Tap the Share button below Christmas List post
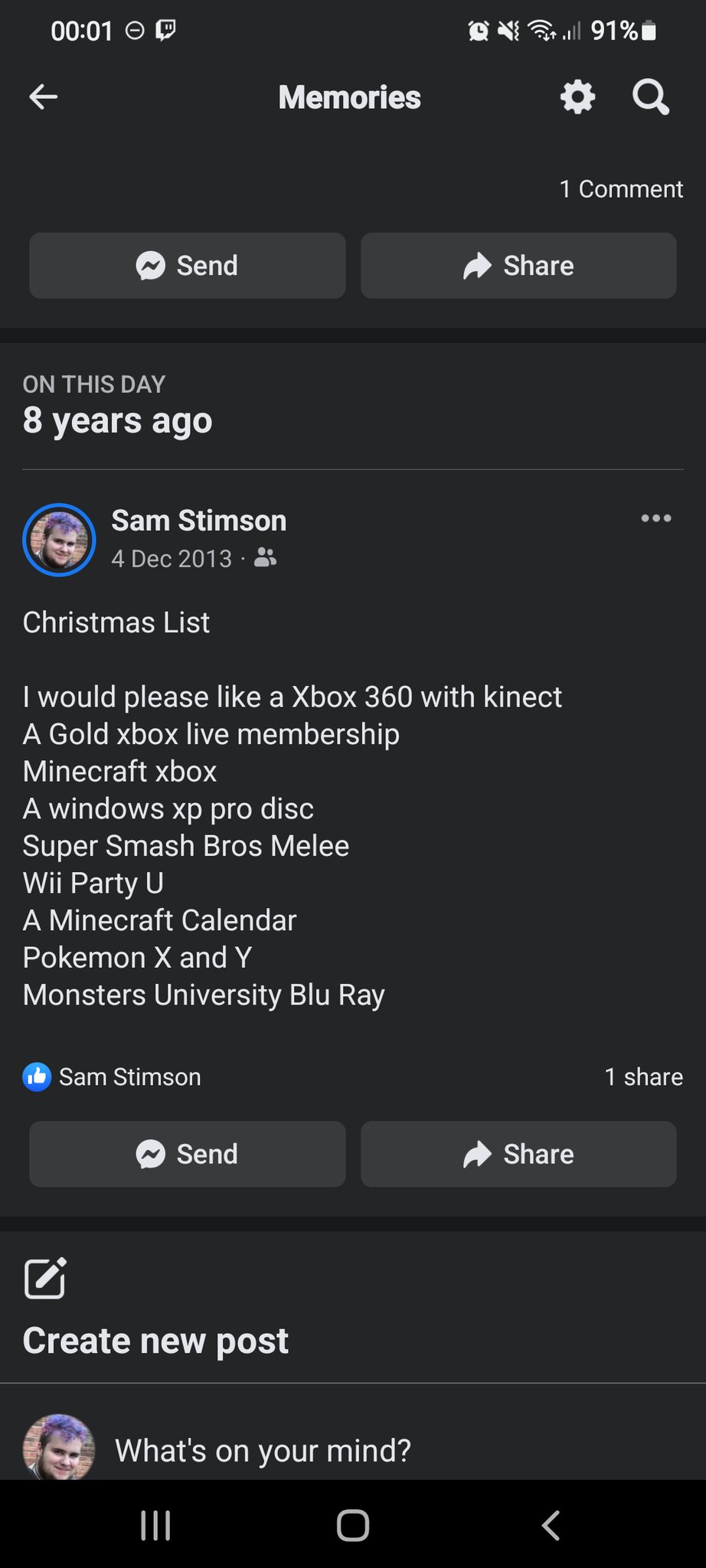 click(518, 1154)
